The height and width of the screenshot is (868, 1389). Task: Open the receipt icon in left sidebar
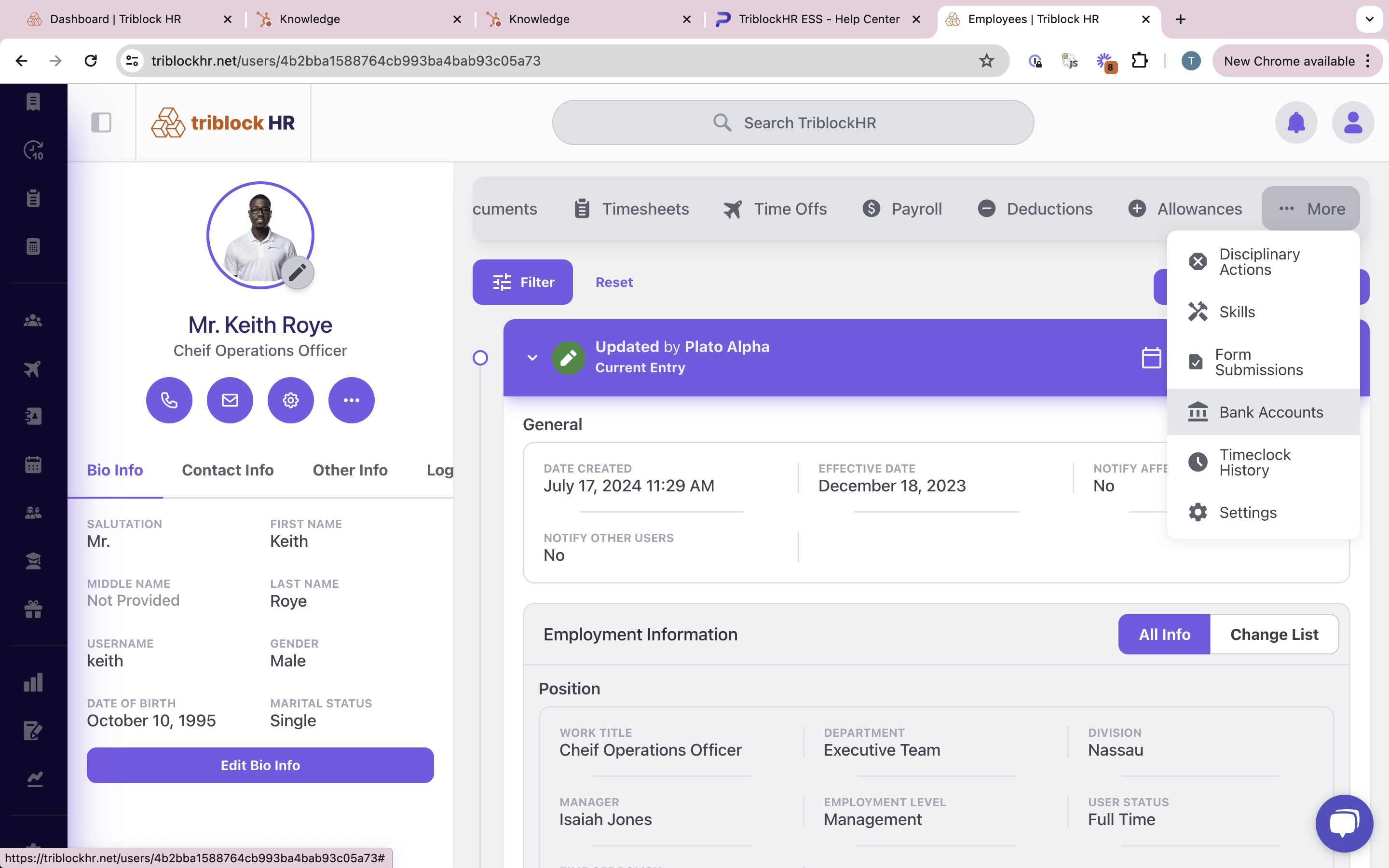(33, 102)
